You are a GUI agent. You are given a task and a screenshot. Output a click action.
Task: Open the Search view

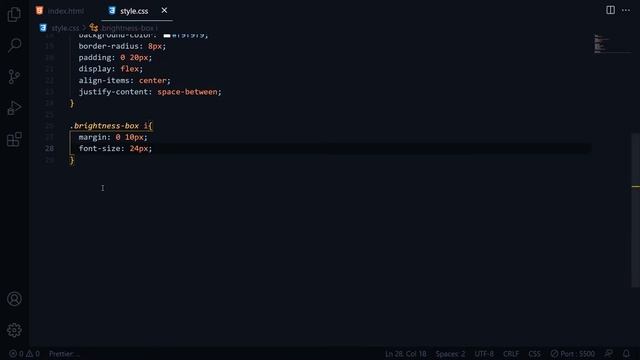14,45
